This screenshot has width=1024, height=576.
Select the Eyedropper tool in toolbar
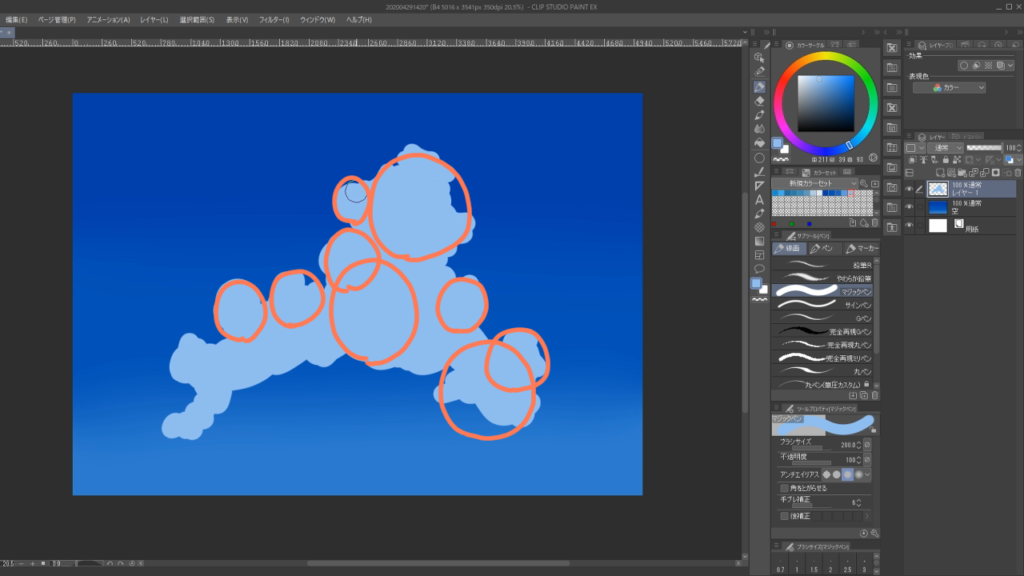759,72
